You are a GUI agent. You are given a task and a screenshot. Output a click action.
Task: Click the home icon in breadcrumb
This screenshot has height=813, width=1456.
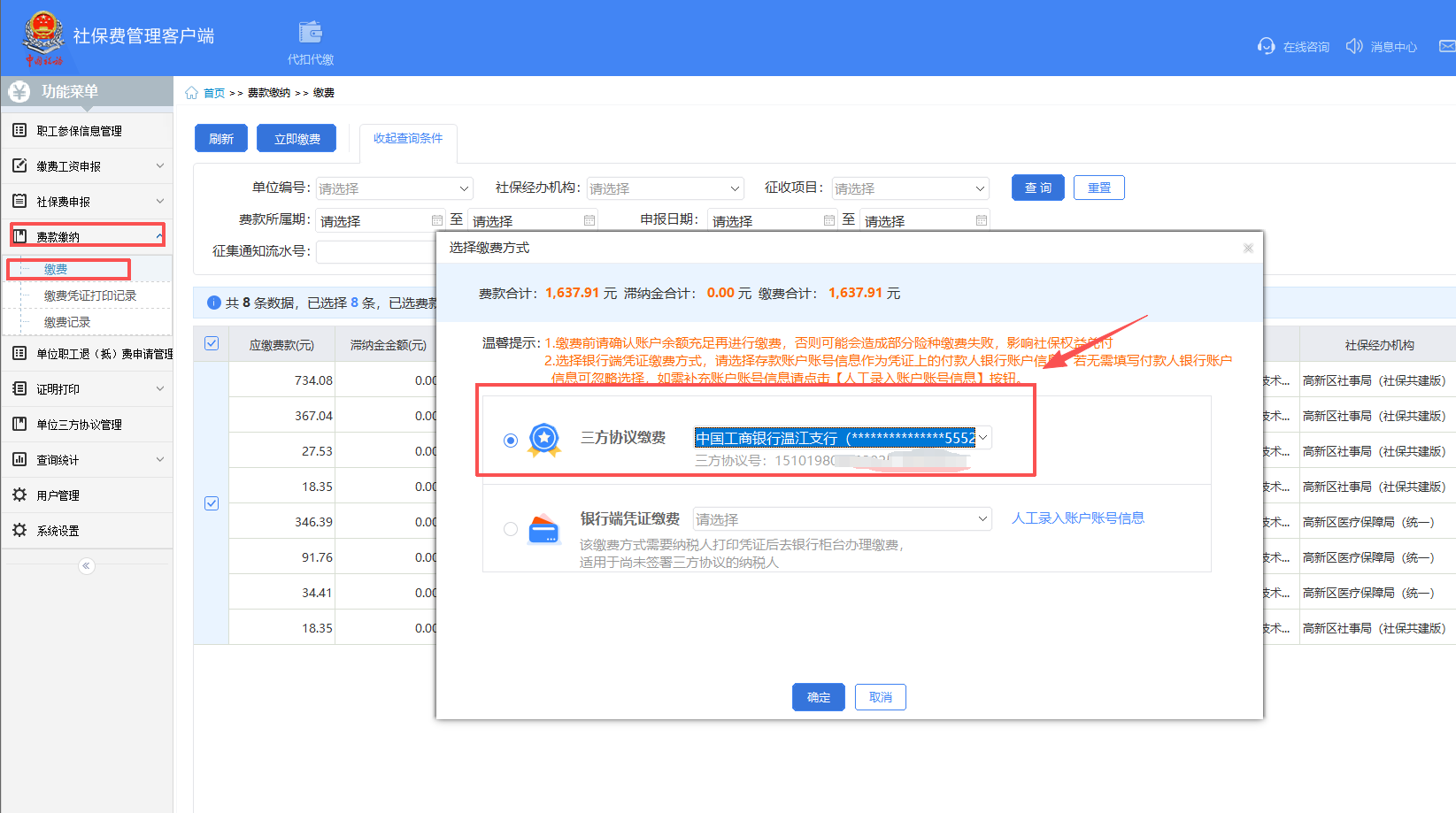[x=191, y=93]
